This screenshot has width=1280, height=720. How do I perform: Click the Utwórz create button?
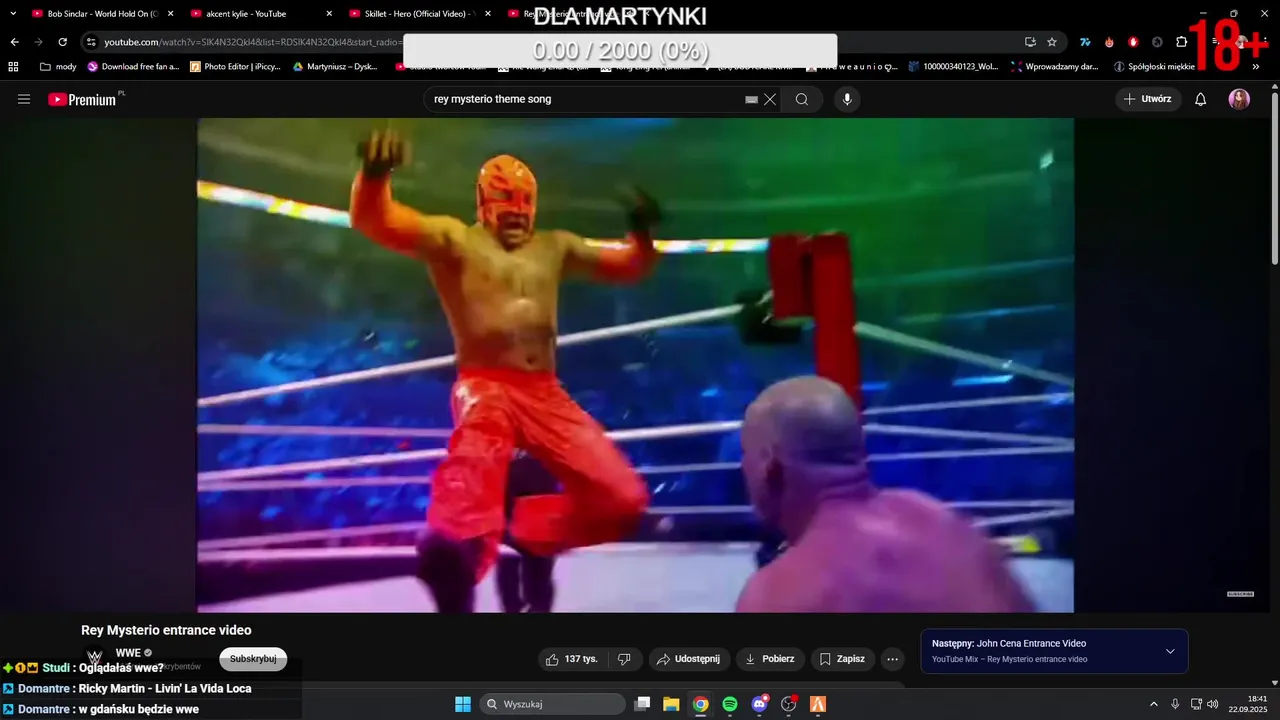pyautogui.click(x=1148, y=99)
